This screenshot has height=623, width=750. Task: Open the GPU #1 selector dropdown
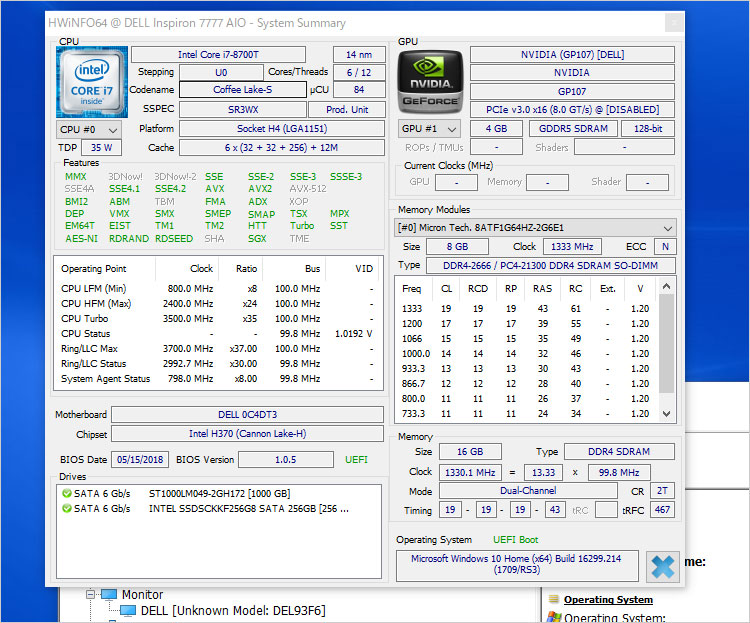click(429, 129)
